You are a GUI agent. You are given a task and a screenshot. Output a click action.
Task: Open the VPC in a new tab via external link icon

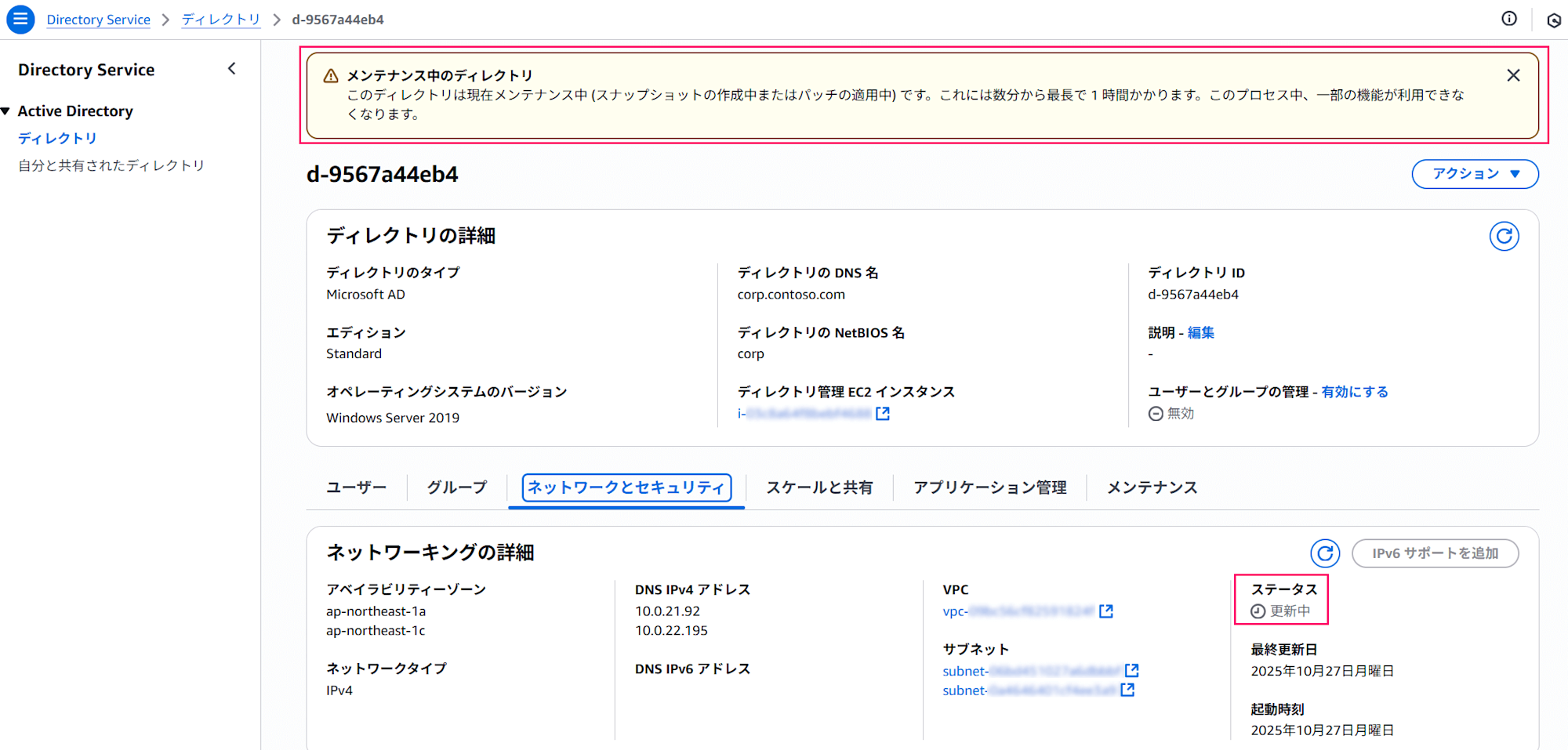(x=1106, y=611)
